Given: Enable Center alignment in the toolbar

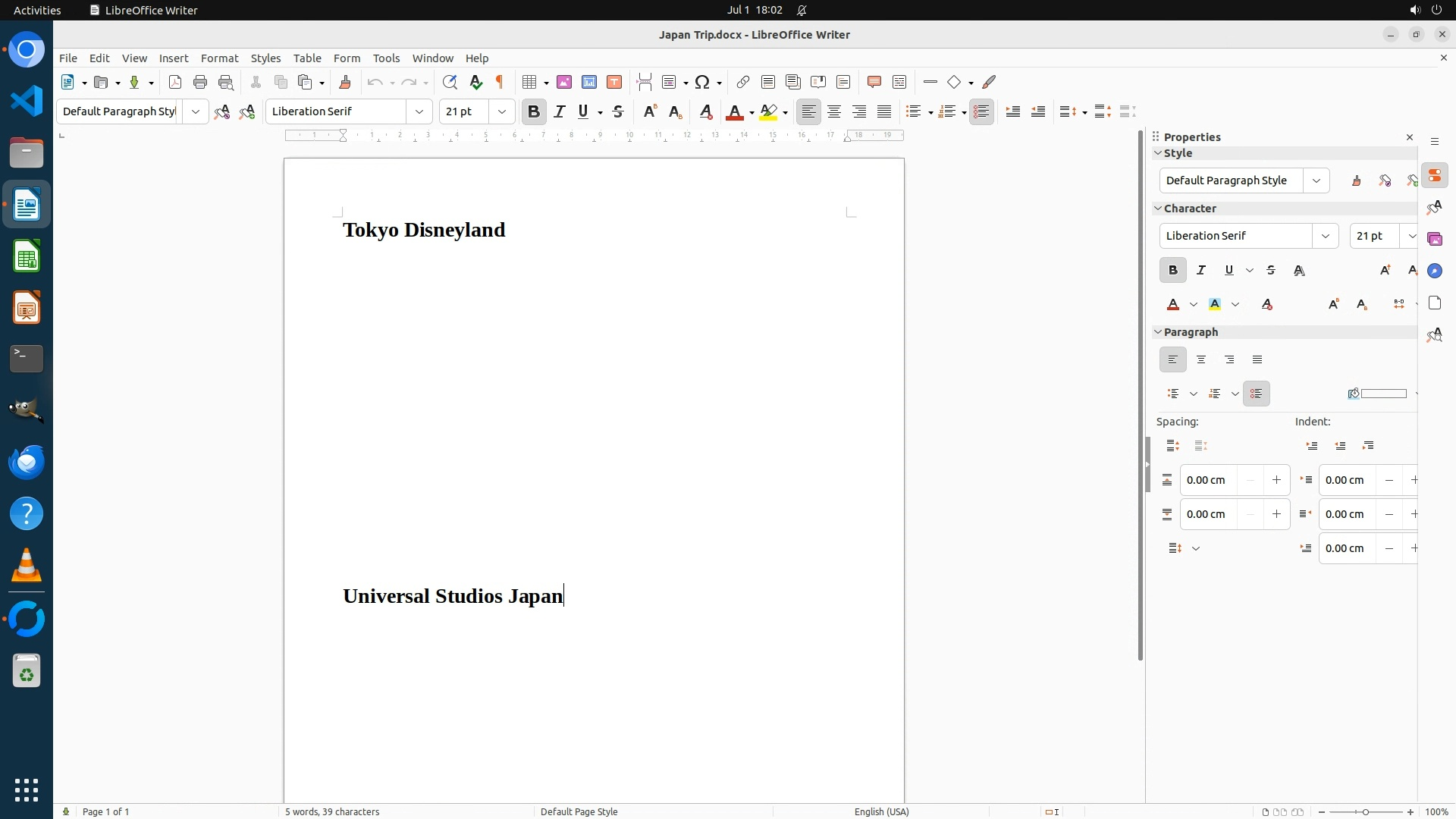Looking at the screenshot, I should coord(834,111).
